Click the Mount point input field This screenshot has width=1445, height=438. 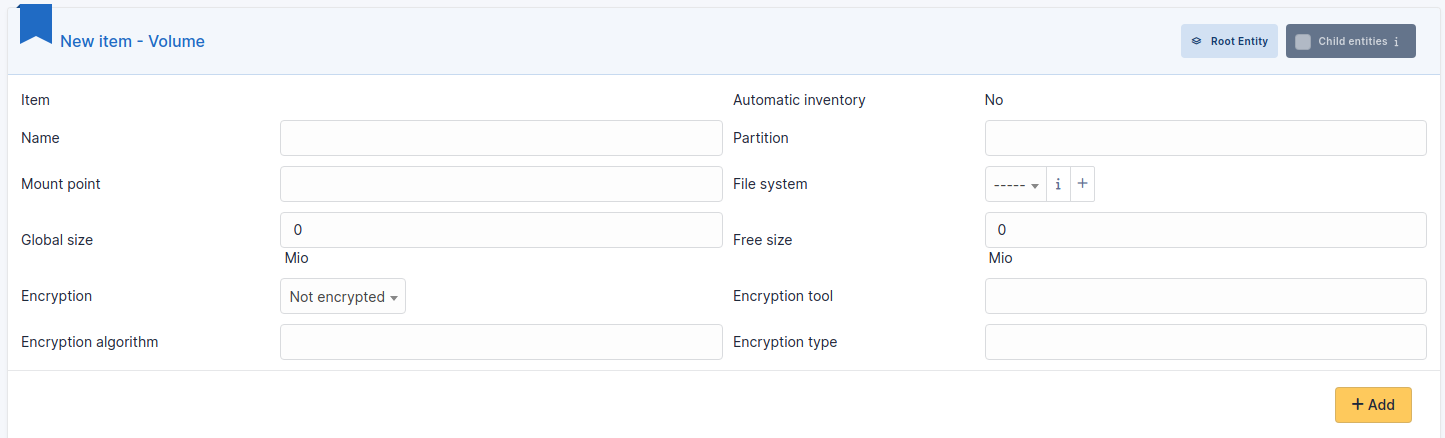(x=501, y=184)
